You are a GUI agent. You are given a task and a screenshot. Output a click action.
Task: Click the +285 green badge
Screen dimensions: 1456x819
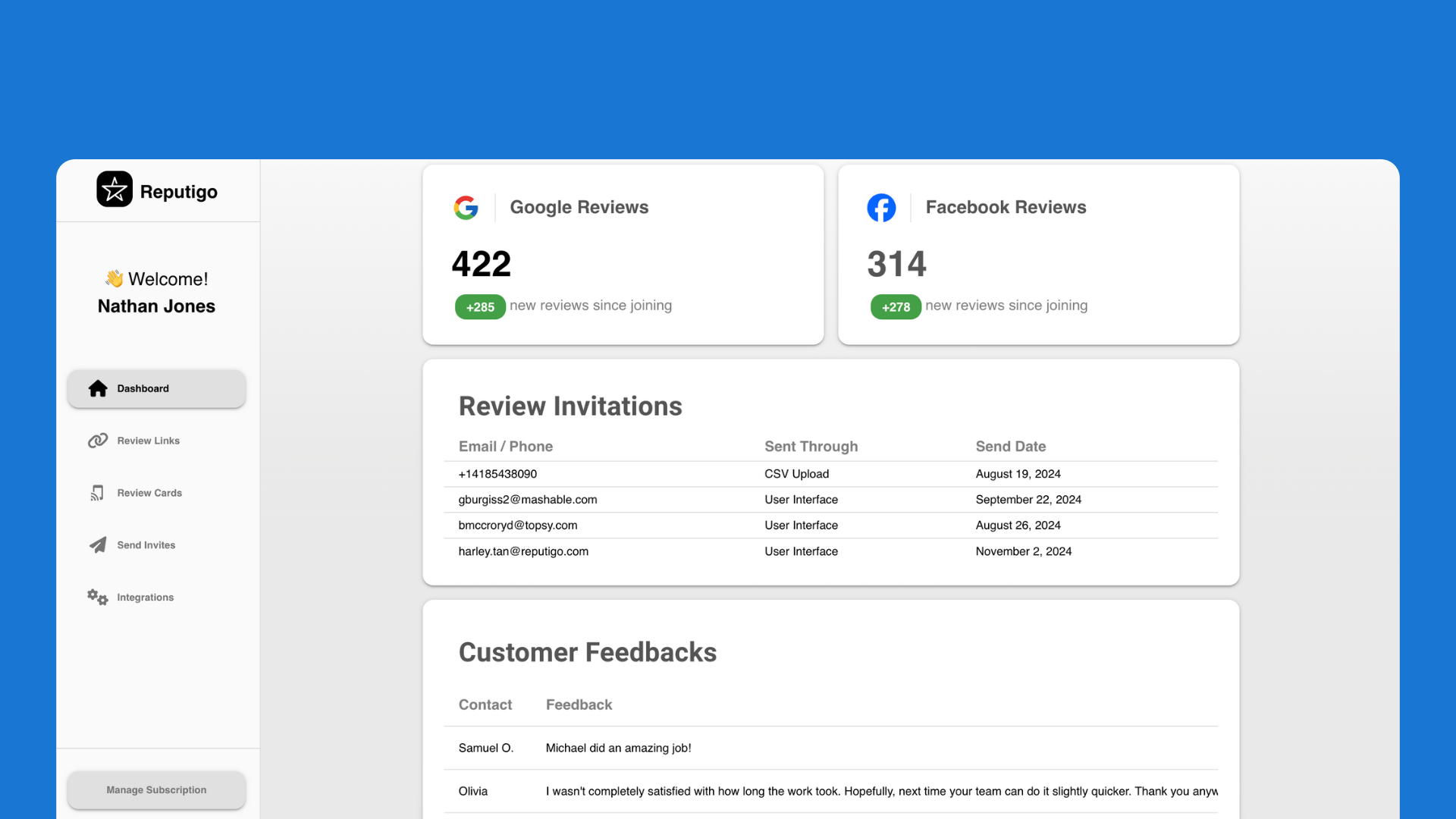point(480,307)
